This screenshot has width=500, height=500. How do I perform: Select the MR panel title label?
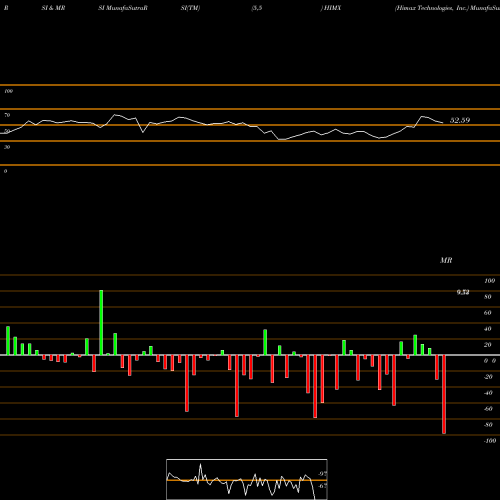[x=446, y=260]
